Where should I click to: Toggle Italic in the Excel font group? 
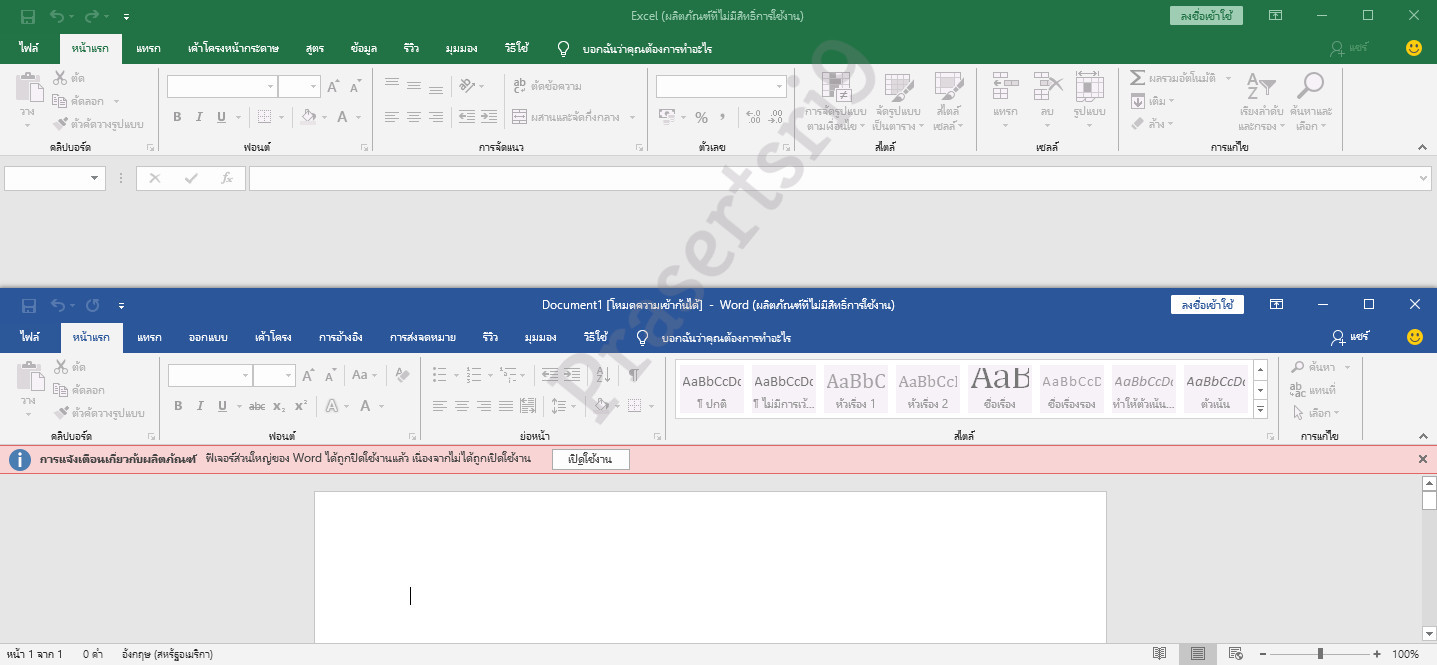point(199,117)
